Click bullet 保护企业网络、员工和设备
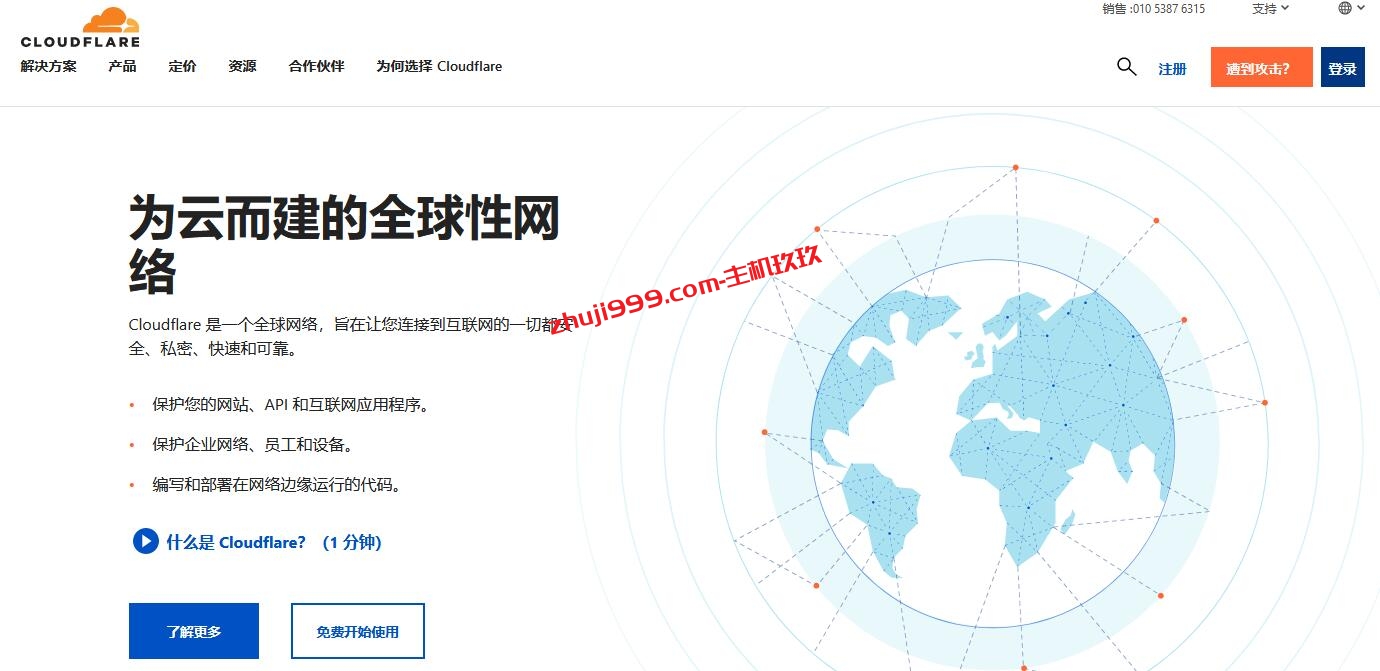Screen dimensions: 1380x671 (x=252, y=445)
